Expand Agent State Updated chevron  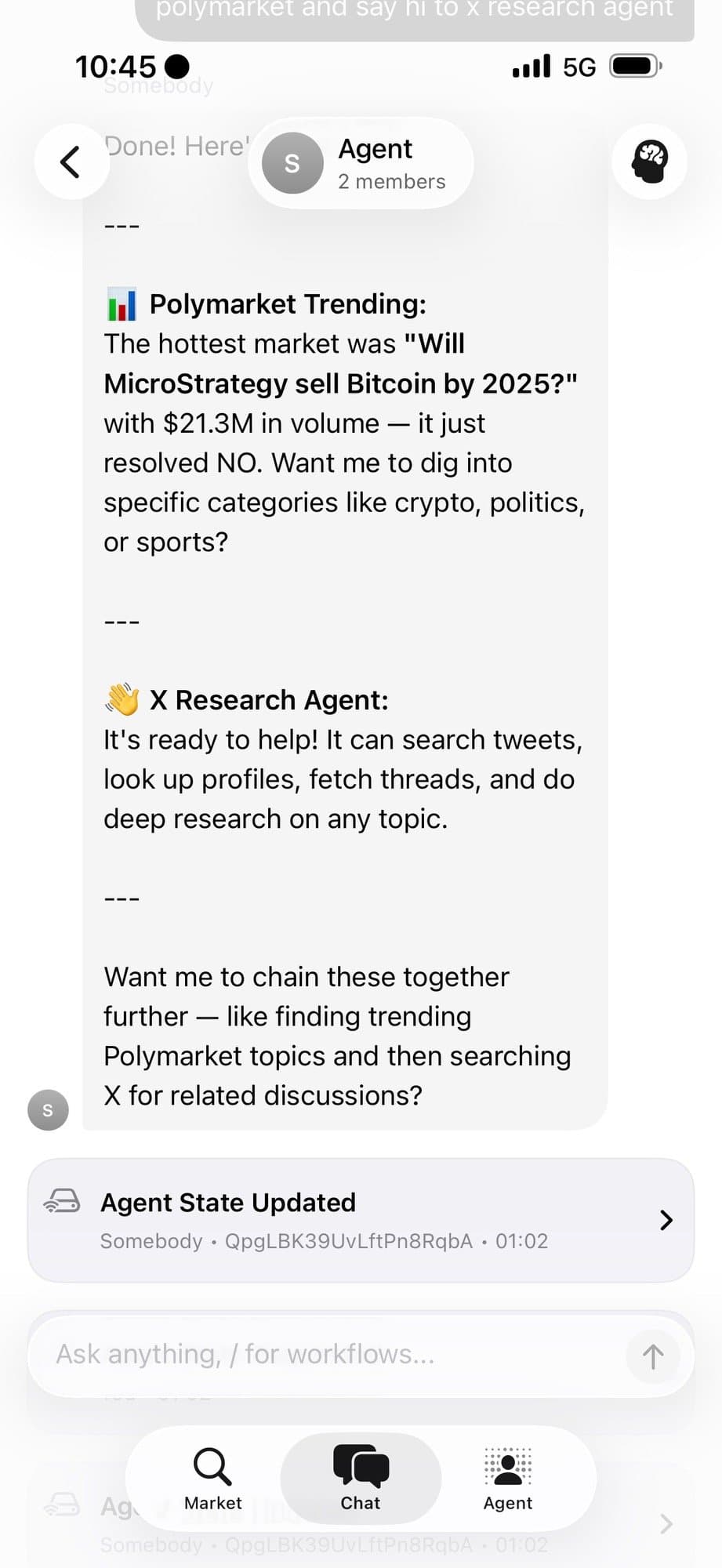tap(666, 1220)
